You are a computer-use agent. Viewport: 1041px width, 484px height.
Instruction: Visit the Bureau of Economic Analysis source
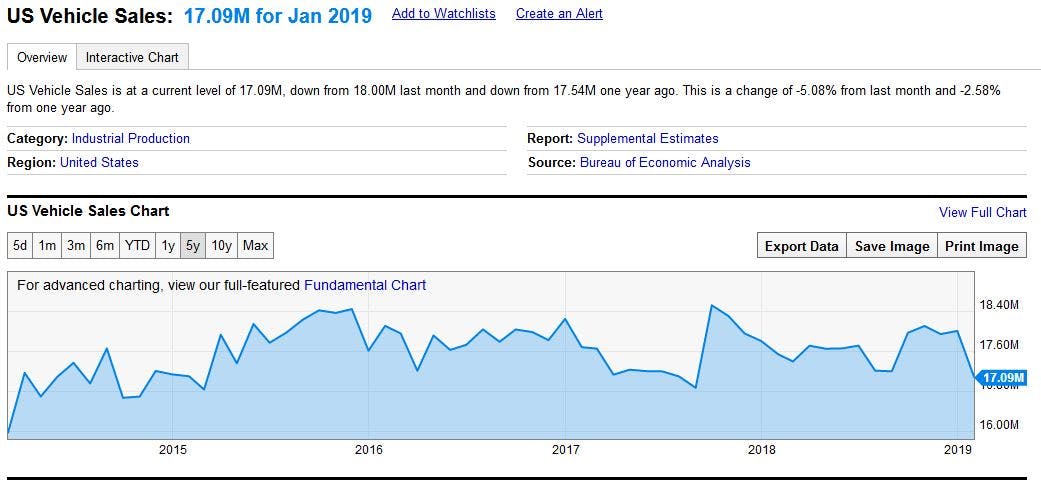(664, 162)
